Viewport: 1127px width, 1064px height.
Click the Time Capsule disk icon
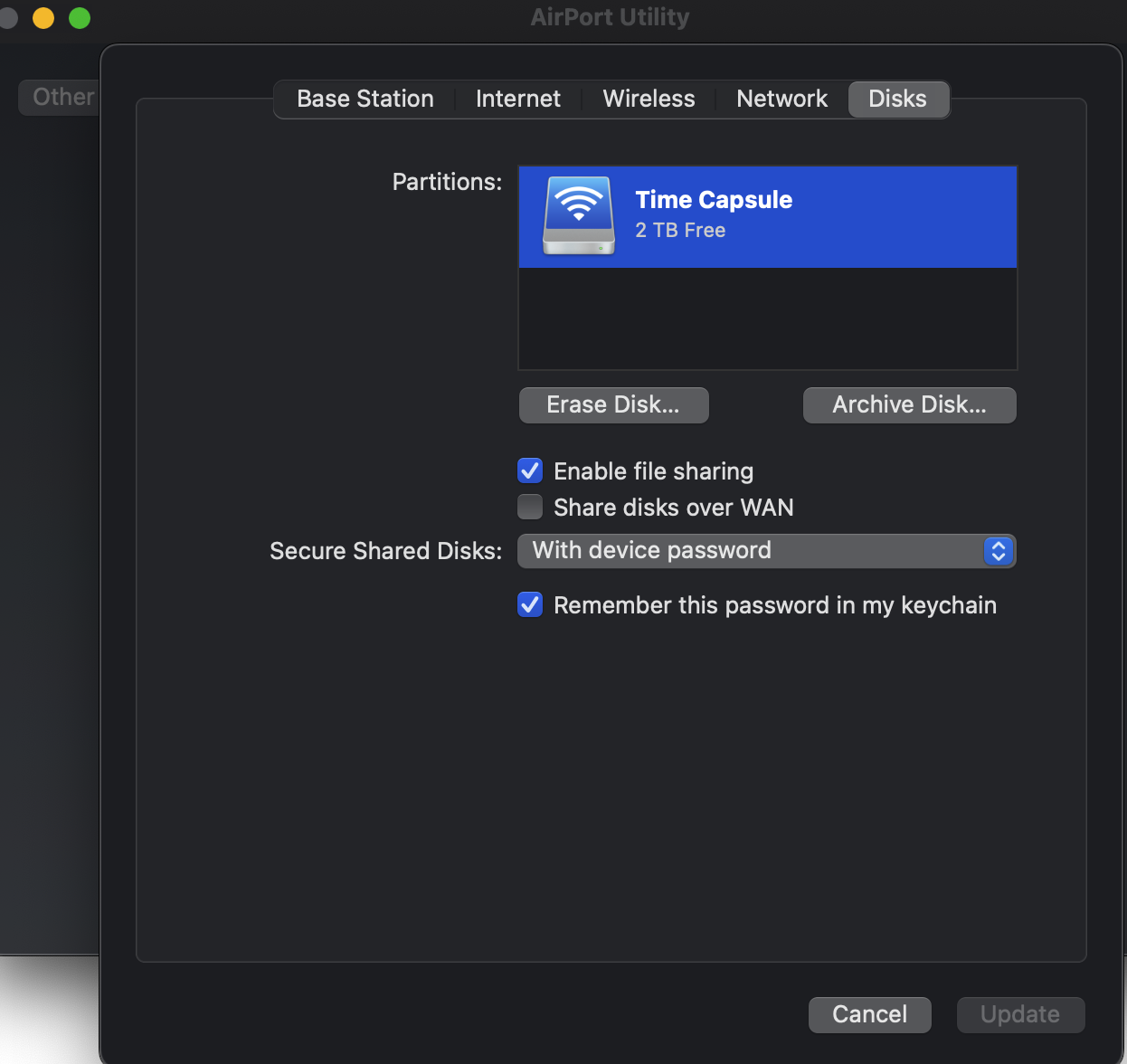[x=579, y=215]
